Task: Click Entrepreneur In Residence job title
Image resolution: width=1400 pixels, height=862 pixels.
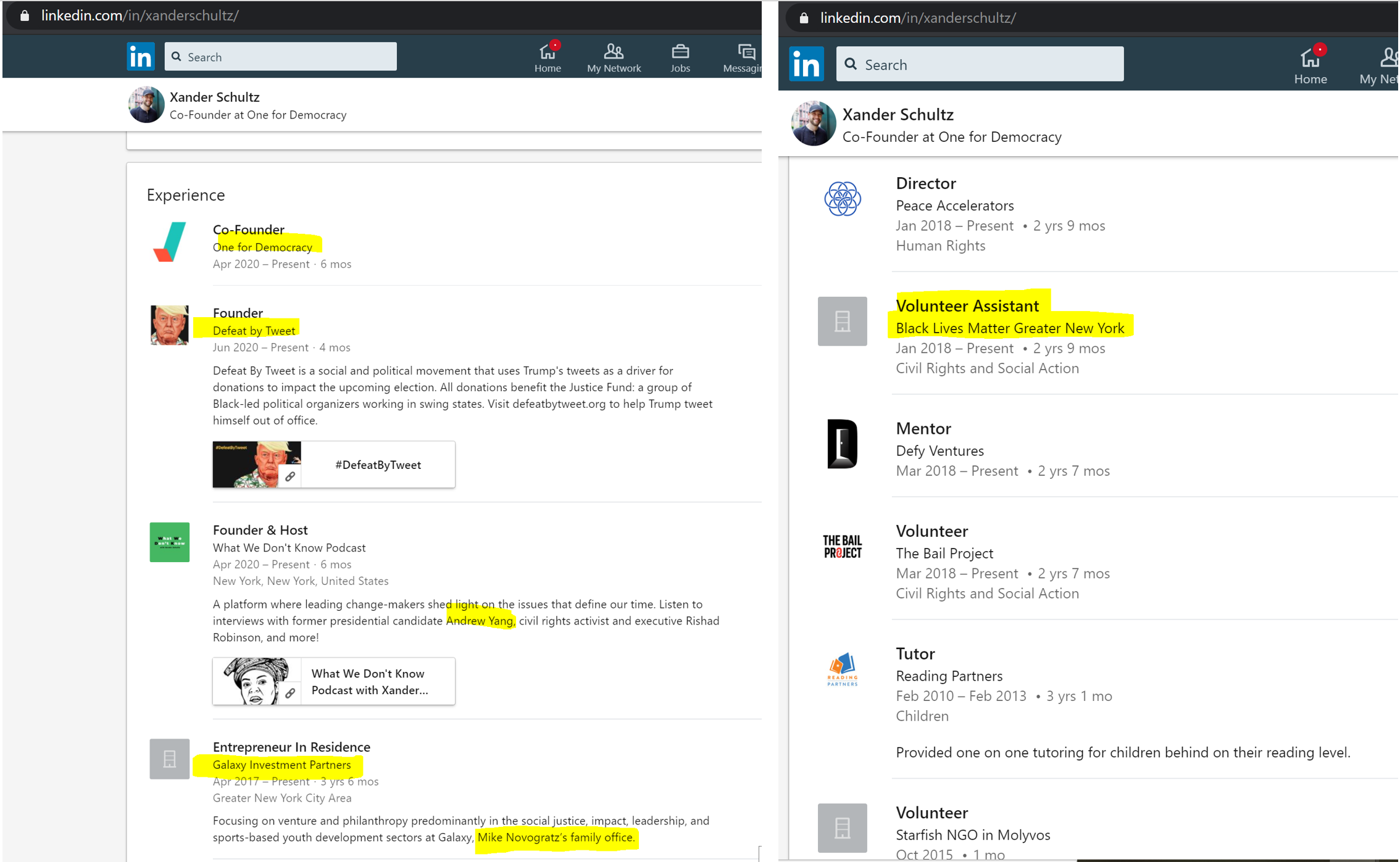Action: coord(291,747)
